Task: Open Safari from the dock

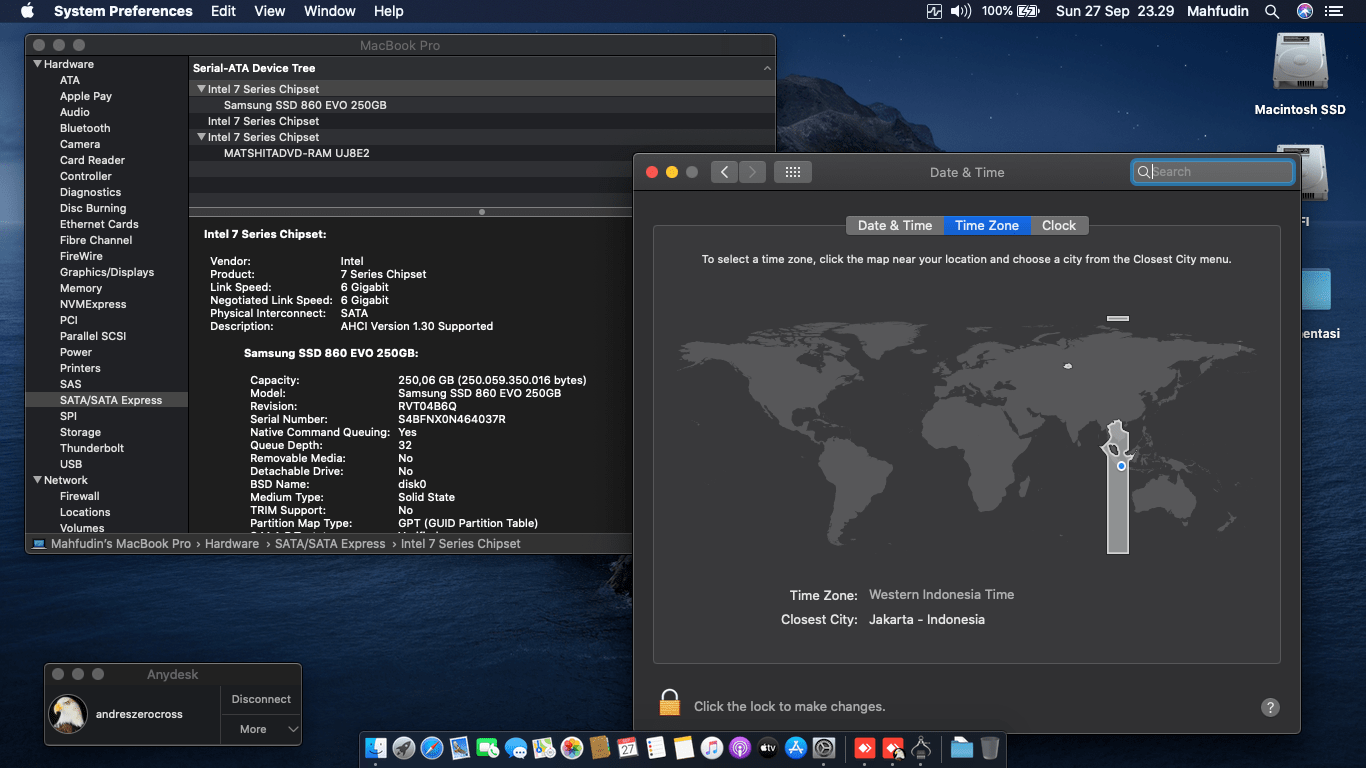Action: click(432, 748)
